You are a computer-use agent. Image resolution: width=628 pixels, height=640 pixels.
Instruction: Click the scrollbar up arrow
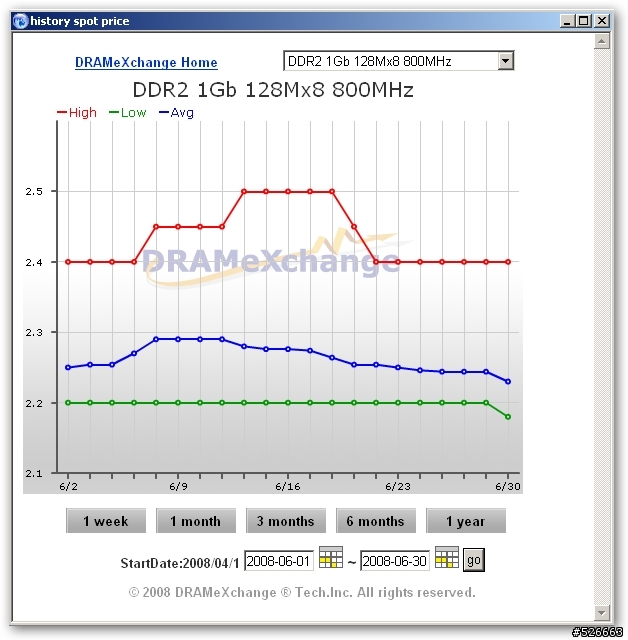pos(601,41)
